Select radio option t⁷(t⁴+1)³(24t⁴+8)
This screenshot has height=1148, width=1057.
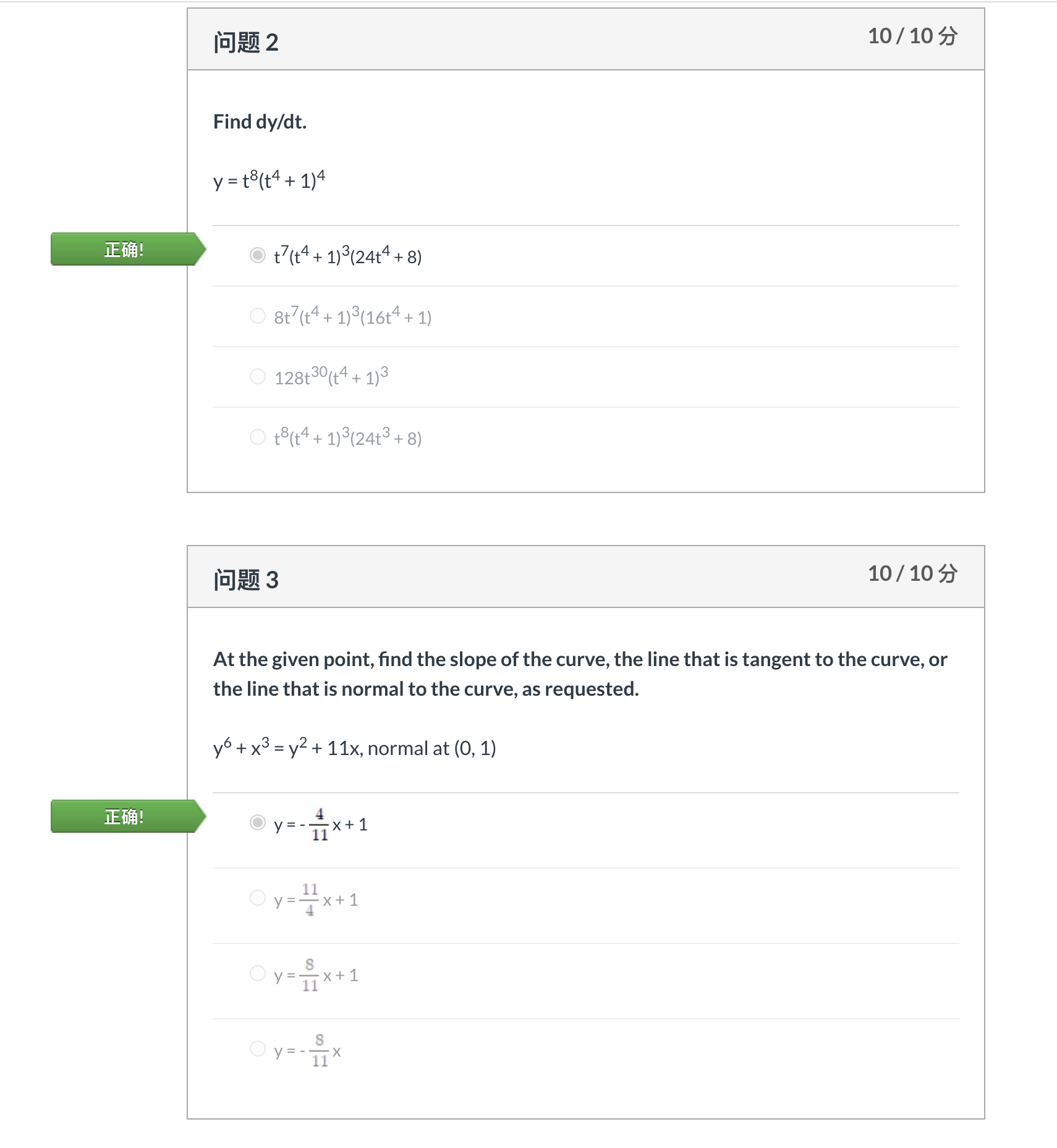(258, 255)
